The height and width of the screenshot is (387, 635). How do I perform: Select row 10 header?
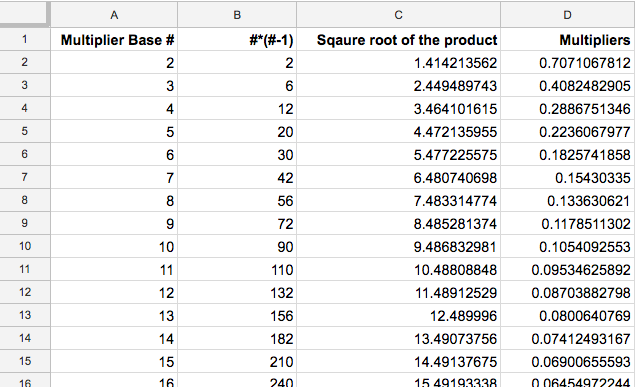tap(25, 246)
